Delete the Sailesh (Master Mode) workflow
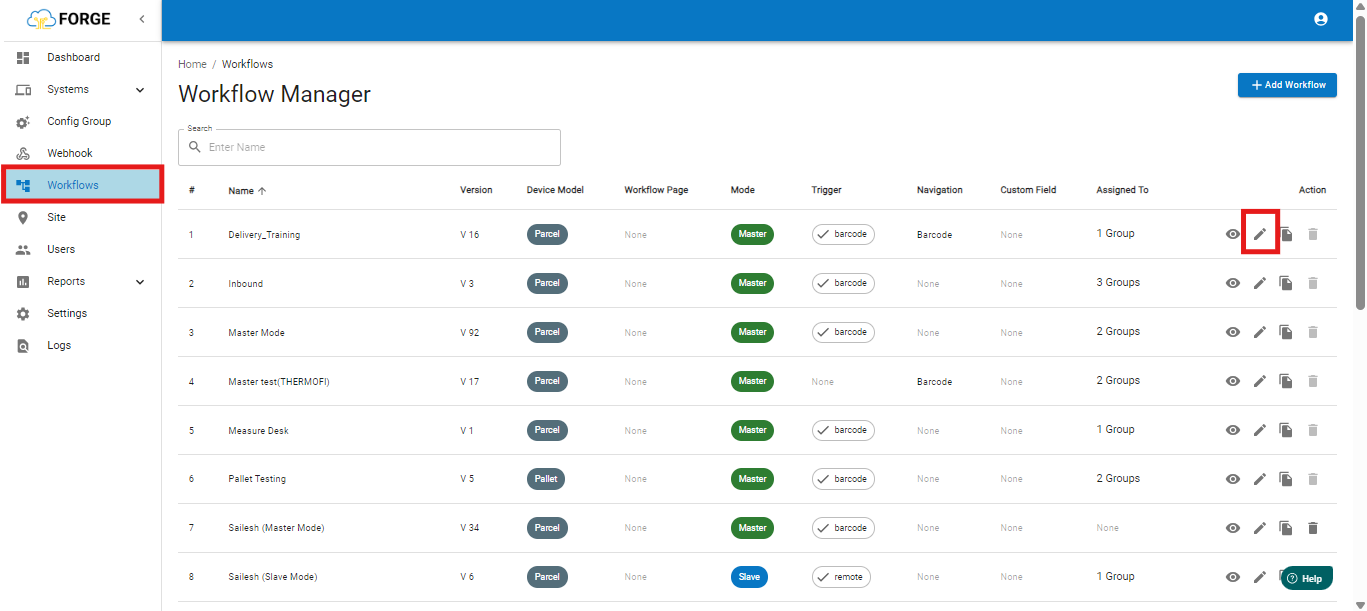Image resolution: width=1367 pixels, height=611 pixels. tap(1313, 528)
